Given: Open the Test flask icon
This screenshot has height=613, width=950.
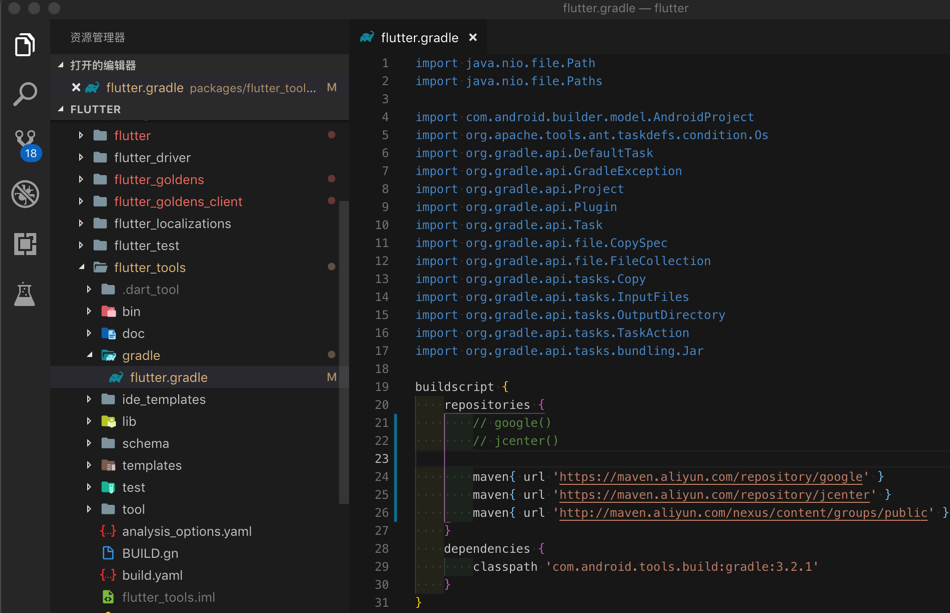Looking at the screenshot, I should click(x=25, y=294).
